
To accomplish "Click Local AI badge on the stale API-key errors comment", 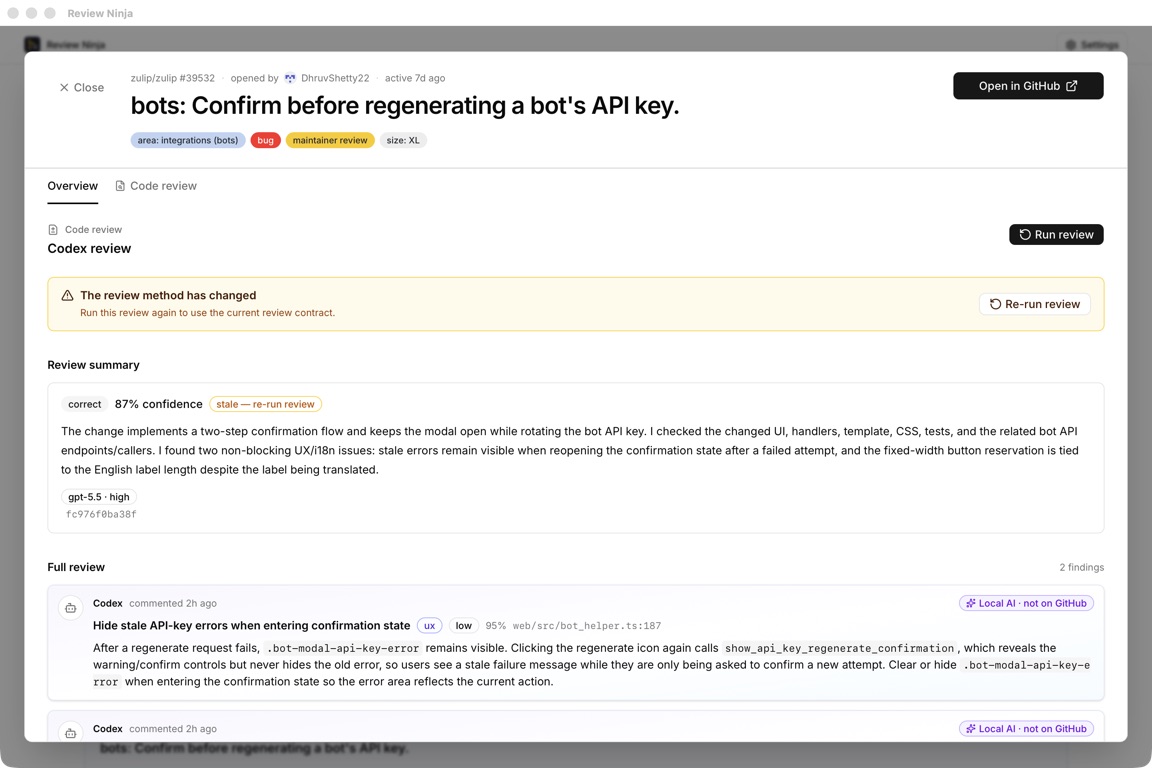I will point(1026,603).
